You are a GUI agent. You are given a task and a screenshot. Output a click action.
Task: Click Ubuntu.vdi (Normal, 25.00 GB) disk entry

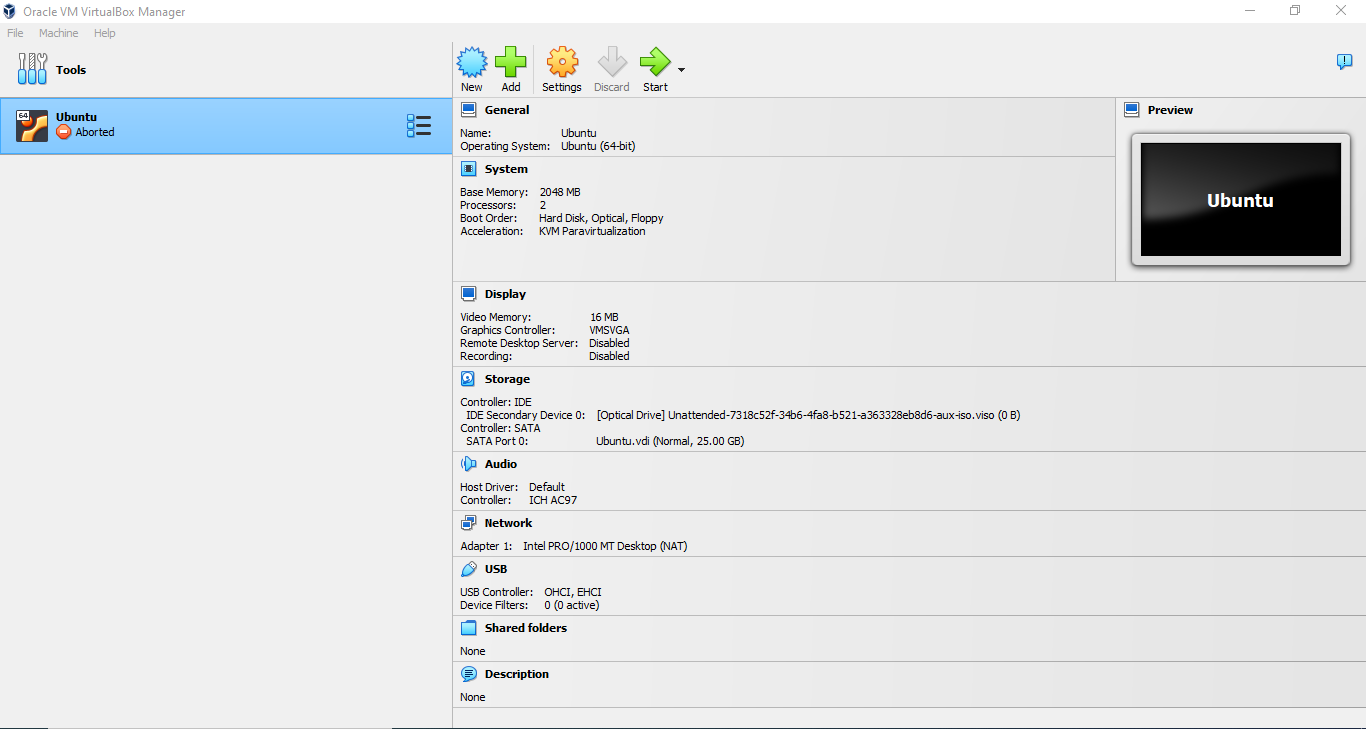(x=670, y=441)
